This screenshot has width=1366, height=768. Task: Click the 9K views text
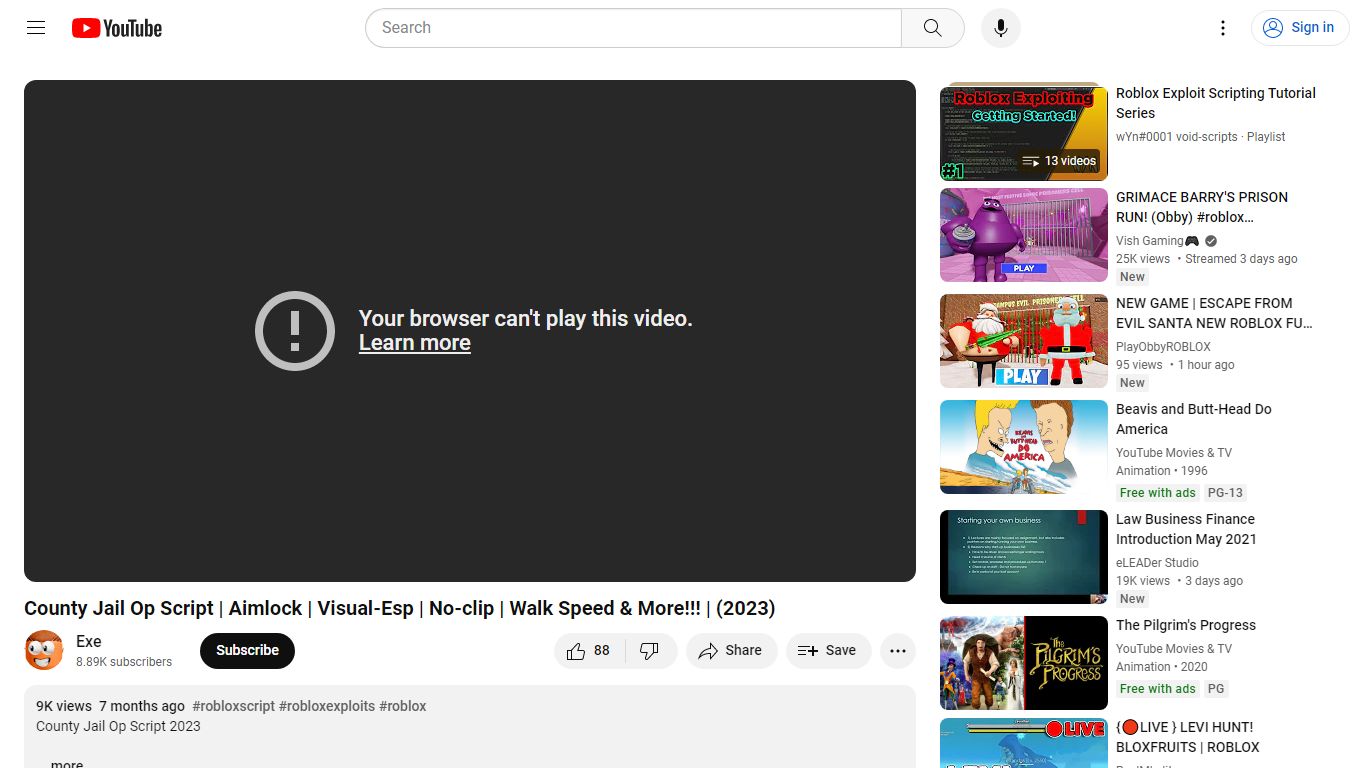tap(64, 706)
